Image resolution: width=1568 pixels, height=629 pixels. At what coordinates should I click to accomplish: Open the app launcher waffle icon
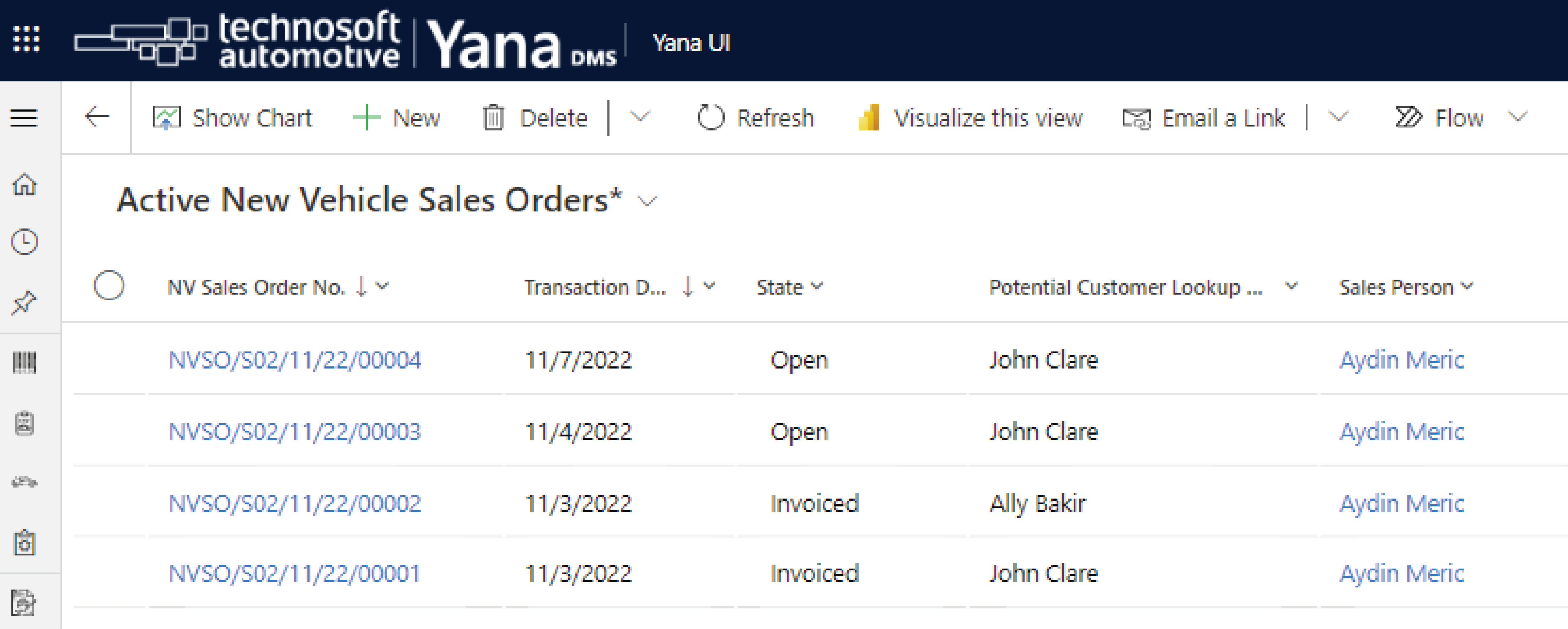(x=26, y=39)
